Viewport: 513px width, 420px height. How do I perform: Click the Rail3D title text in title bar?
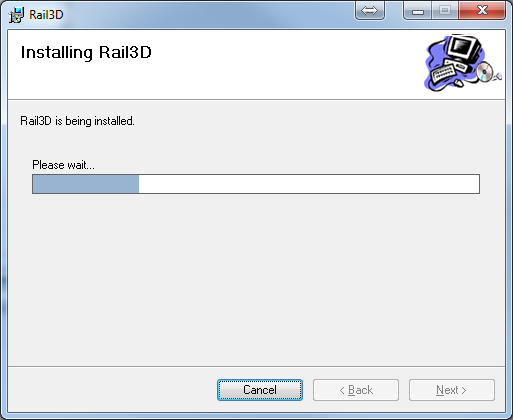click(46, 15)
